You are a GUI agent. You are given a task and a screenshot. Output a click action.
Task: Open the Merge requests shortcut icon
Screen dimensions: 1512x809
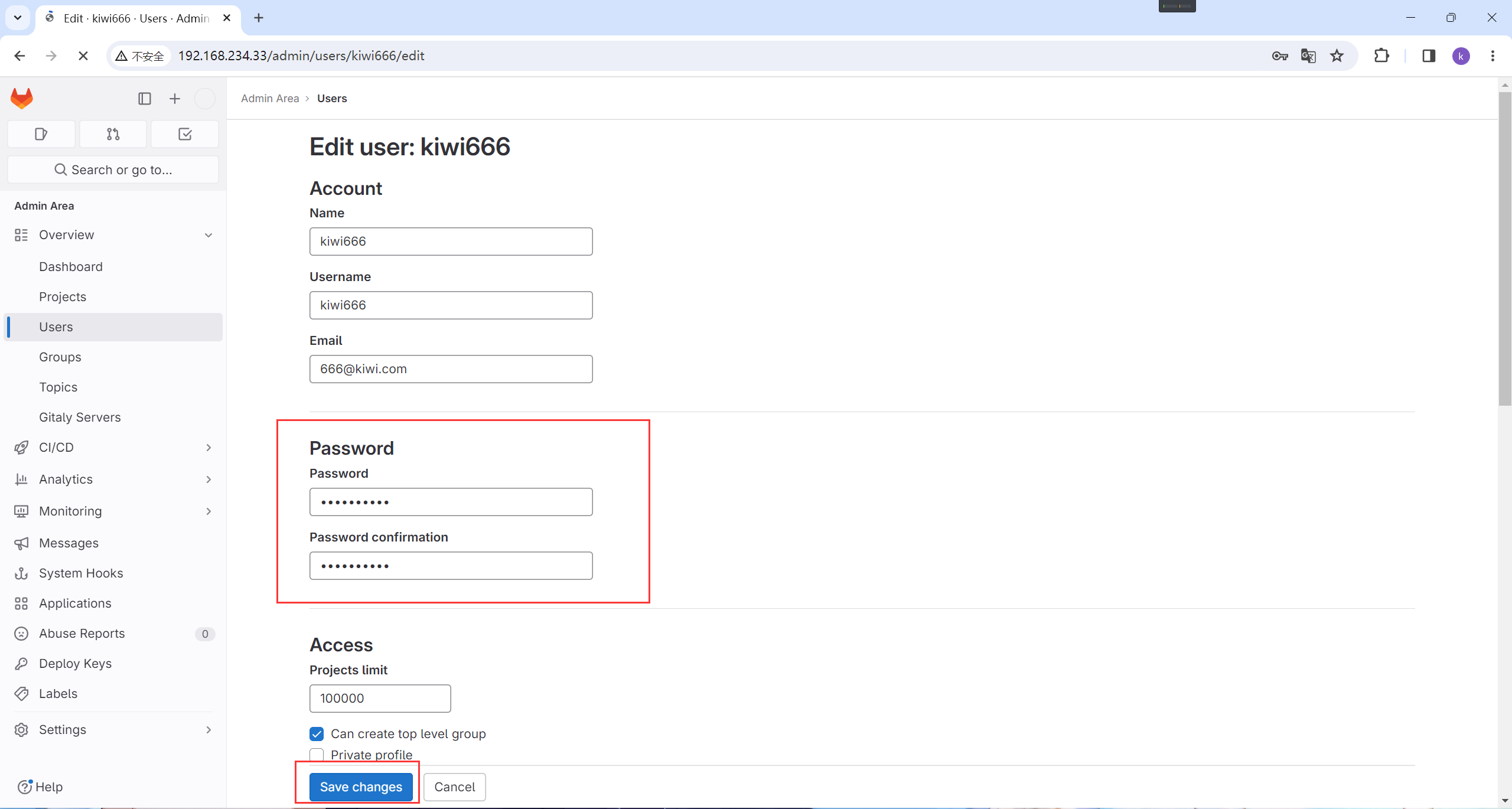[113, 134]
